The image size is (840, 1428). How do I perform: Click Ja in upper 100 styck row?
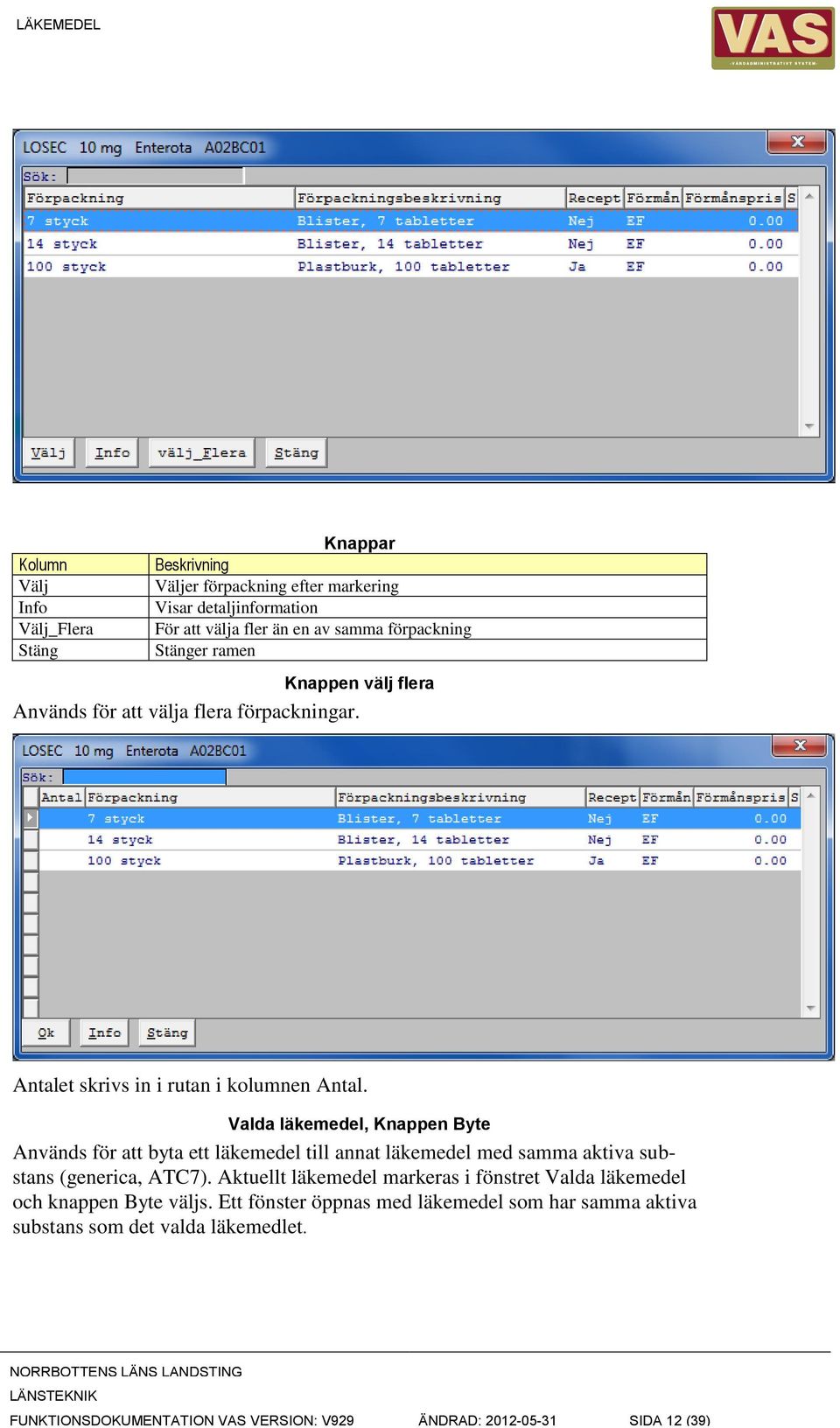click(x=577, y=266)
